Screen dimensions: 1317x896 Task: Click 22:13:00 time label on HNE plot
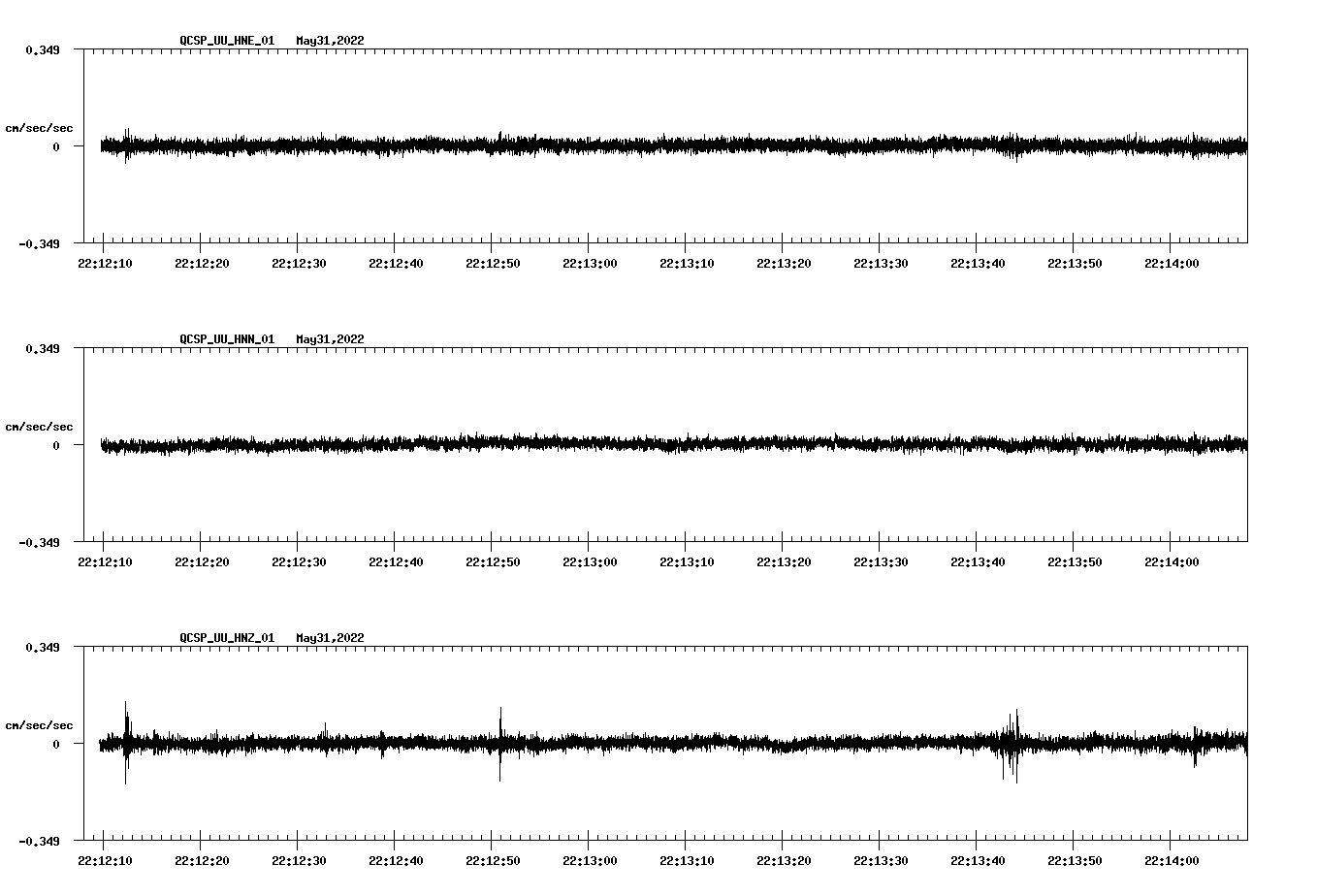(590, 264)
